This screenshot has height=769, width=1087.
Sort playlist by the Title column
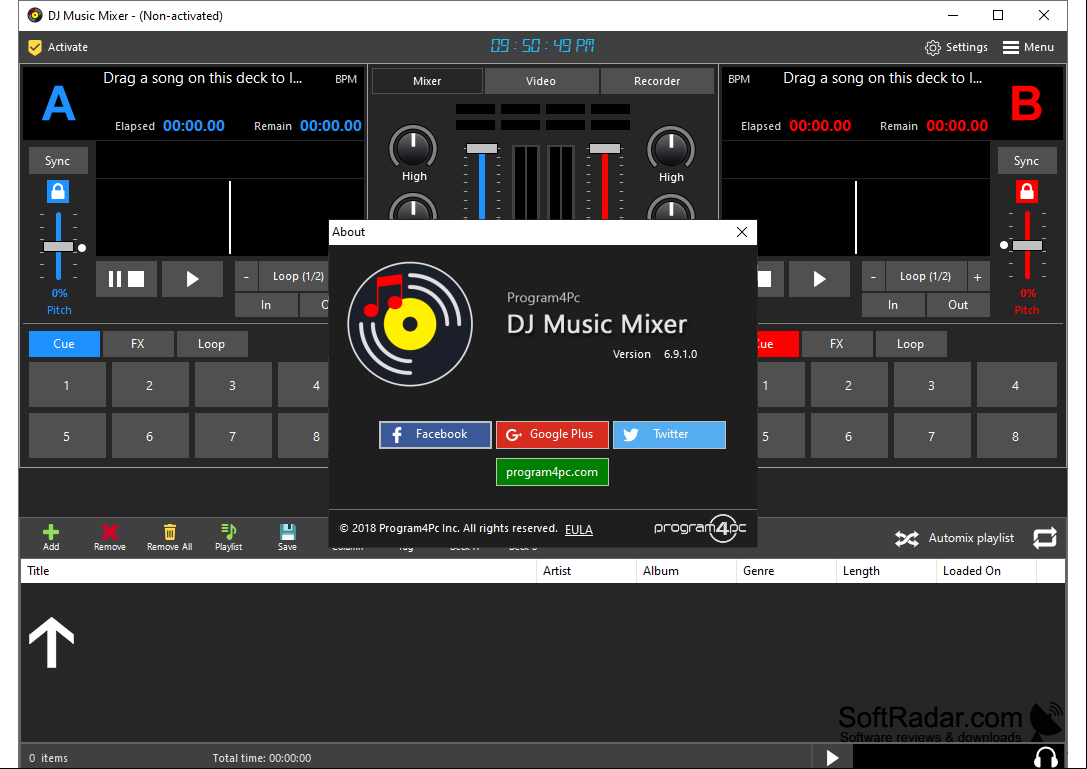[278, 571]
